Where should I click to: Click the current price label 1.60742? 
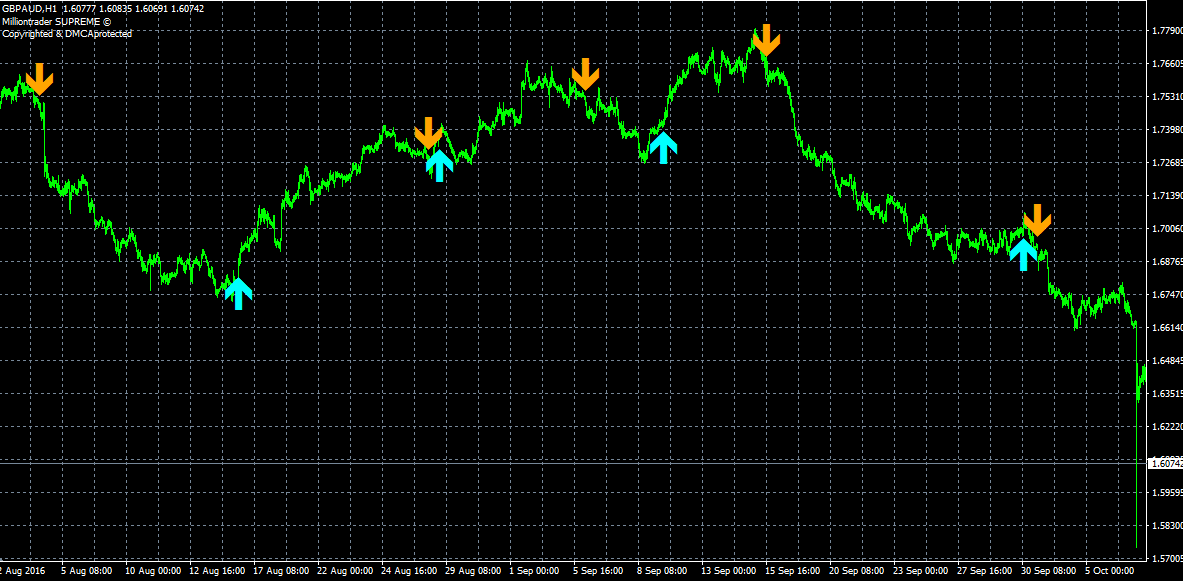[x=1166, y=464]
